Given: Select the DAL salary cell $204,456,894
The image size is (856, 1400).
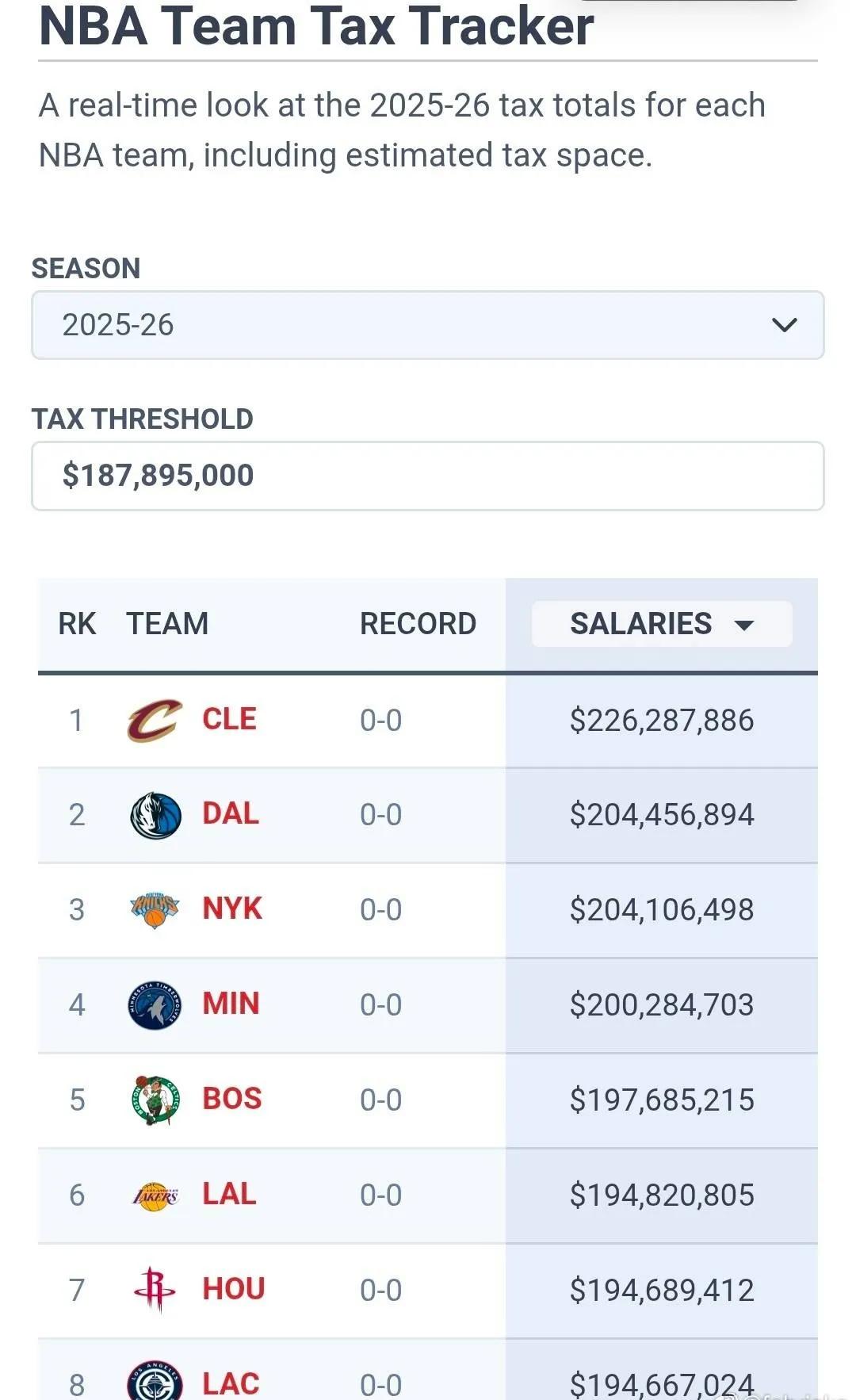Looking at the screenshot, I should [662, 815].
